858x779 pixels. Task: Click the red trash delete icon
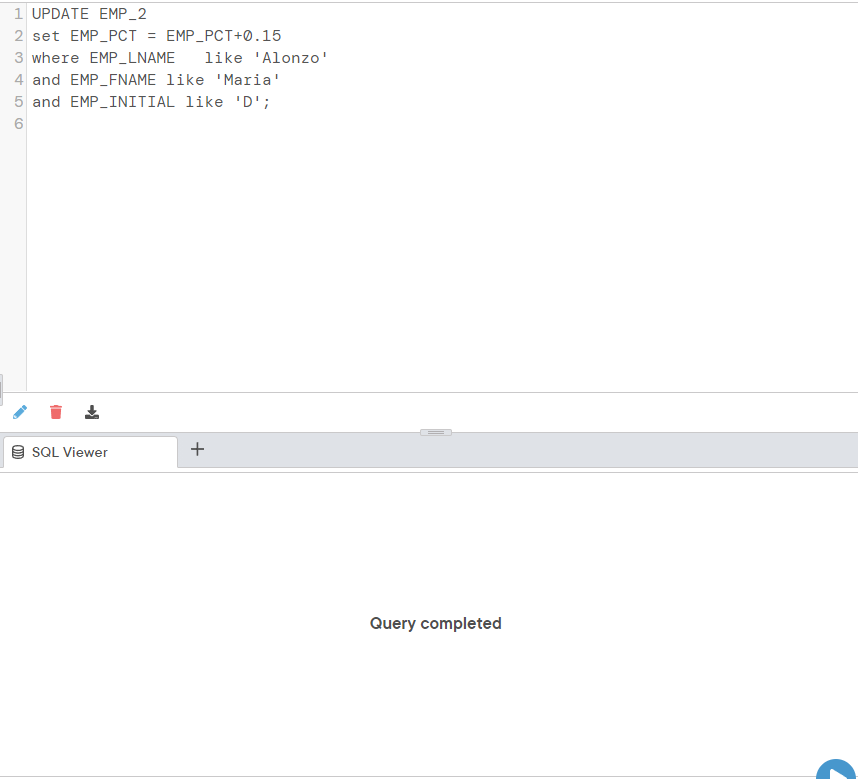[55, 412]
